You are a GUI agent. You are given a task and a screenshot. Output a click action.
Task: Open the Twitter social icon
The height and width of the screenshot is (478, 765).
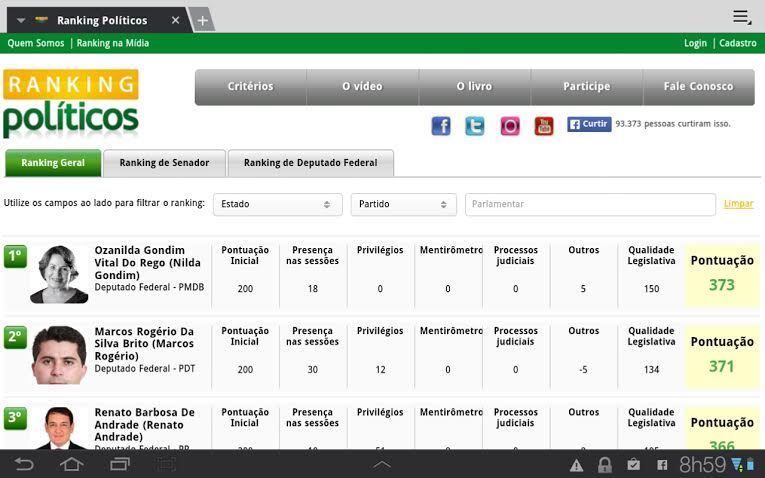click(x=475, y=126)
